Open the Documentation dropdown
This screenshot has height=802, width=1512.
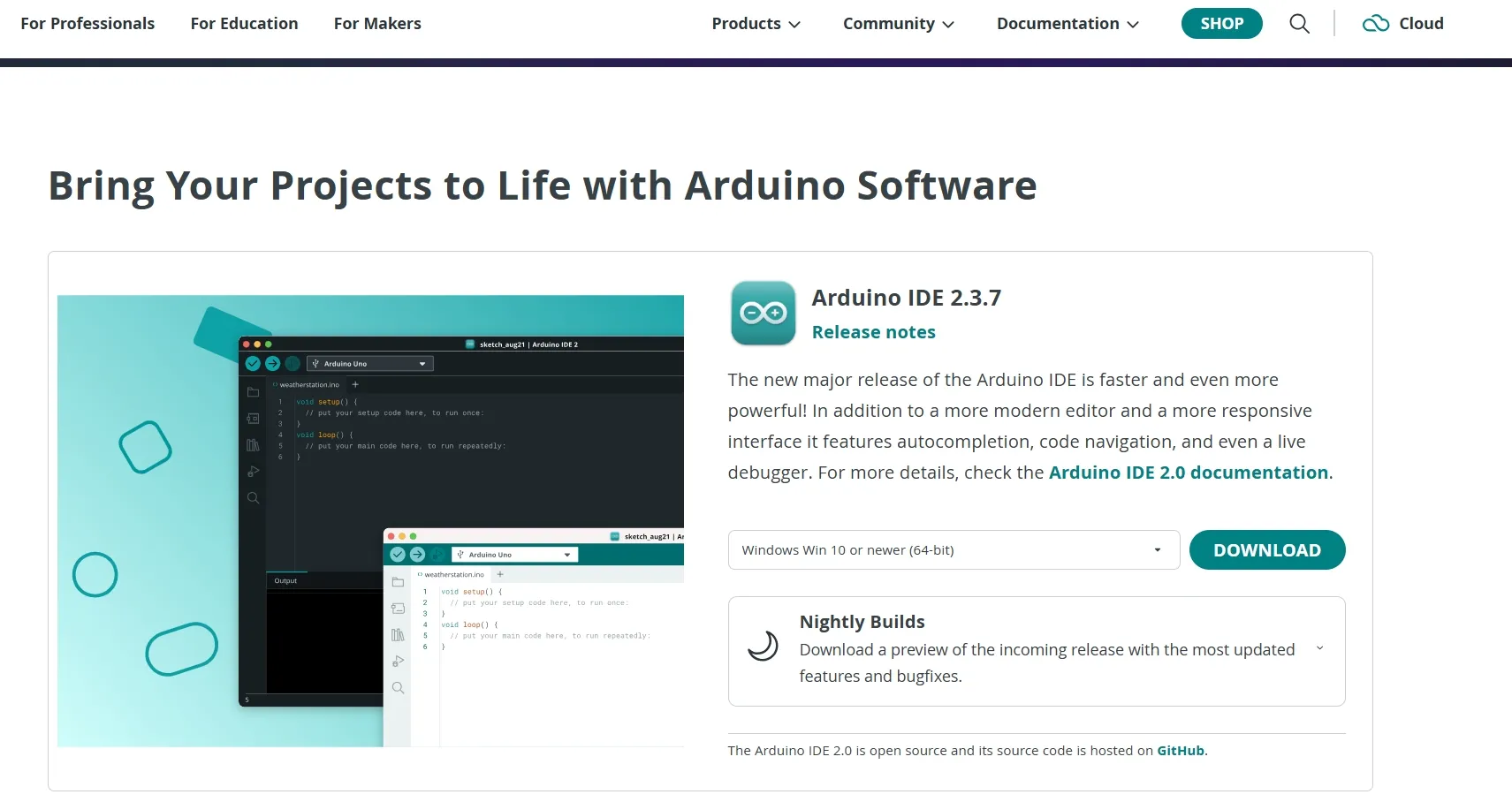pos(1067,24)
